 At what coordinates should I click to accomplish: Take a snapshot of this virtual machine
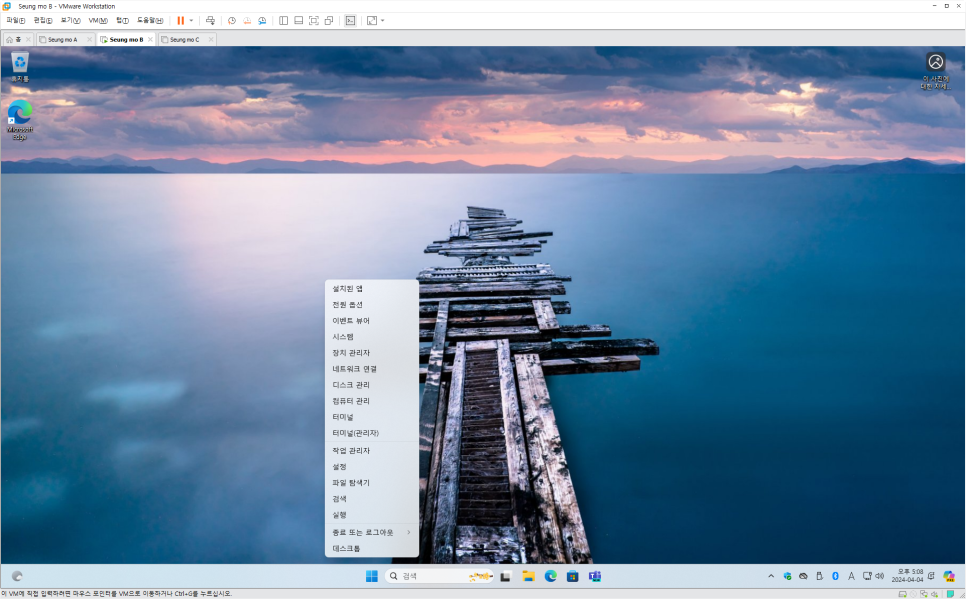pyautogui.click(x=231, y=20)
